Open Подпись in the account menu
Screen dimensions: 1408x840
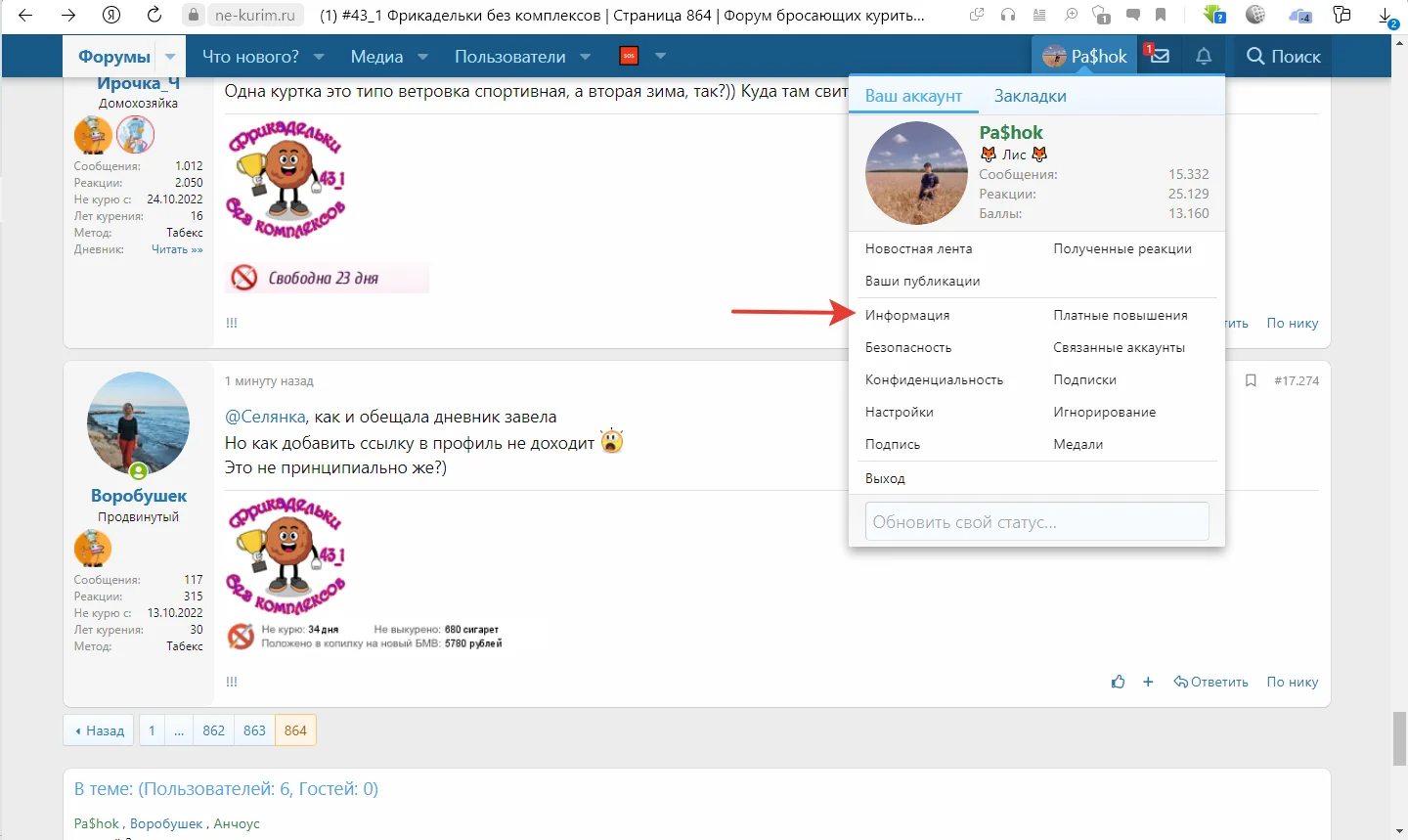click(893, 444)
